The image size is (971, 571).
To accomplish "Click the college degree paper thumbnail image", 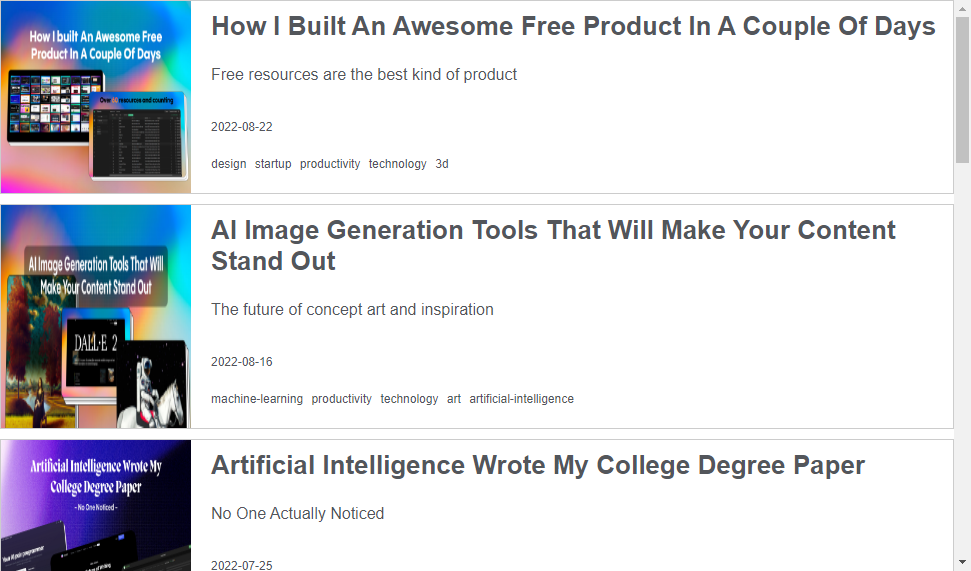I will pyautogui.click(x=96, y=505).
